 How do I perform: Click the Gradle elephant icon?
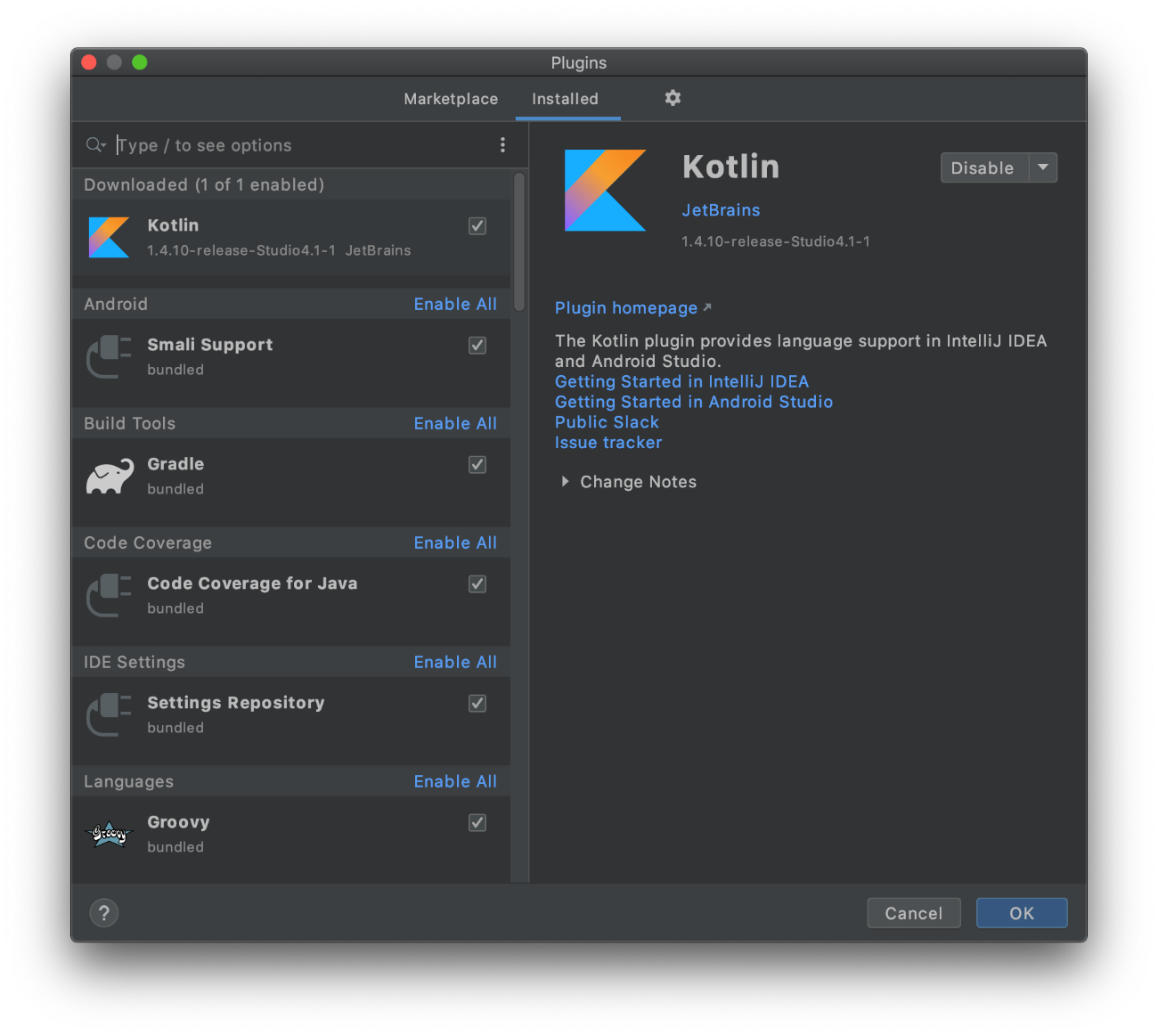[x=110, y=477]
